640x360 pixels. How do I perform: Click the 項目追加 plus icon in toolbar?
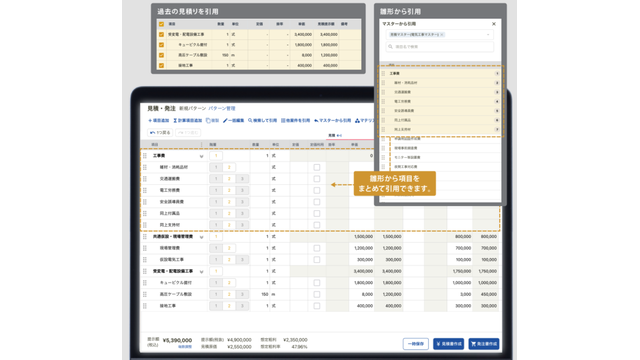[x=150, y=121]
